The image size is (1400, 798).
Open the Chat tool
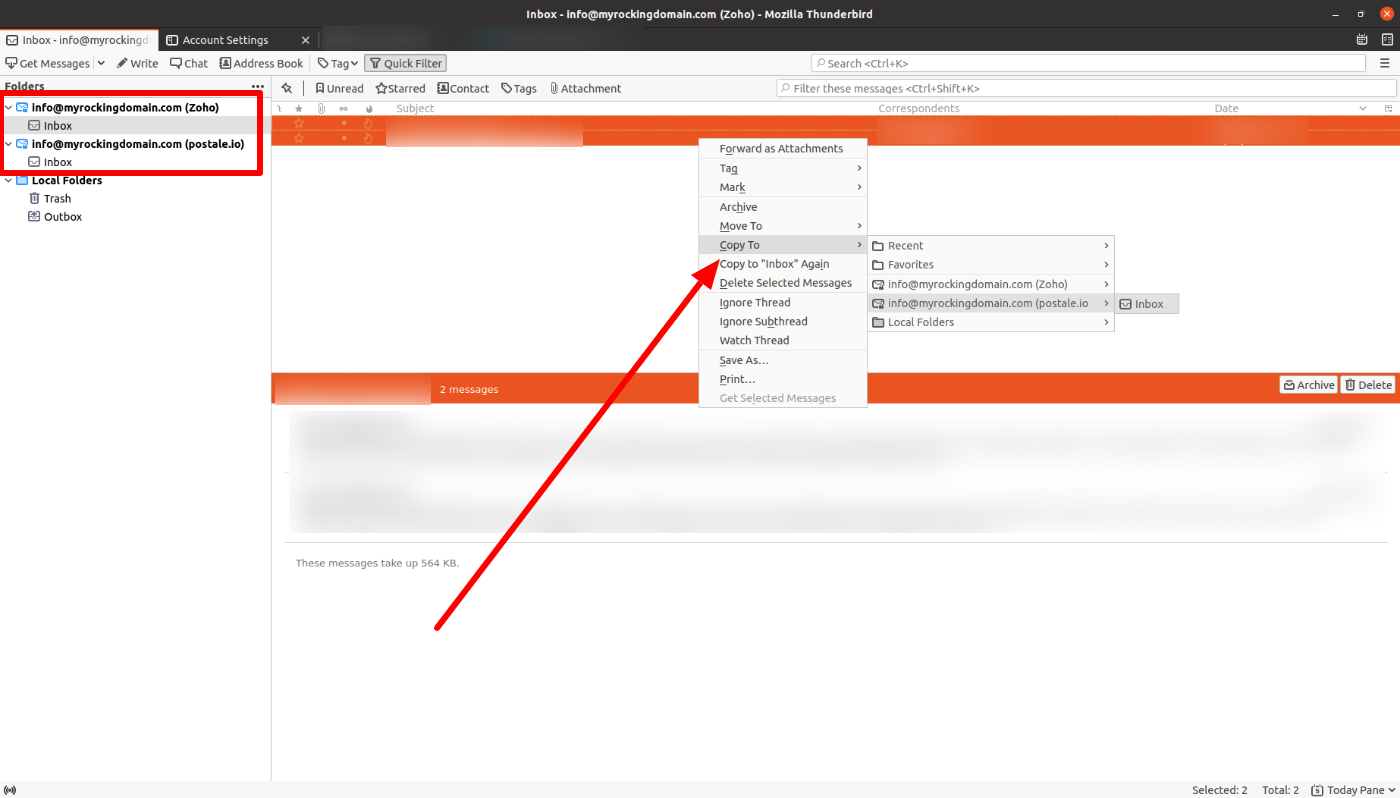189,63
